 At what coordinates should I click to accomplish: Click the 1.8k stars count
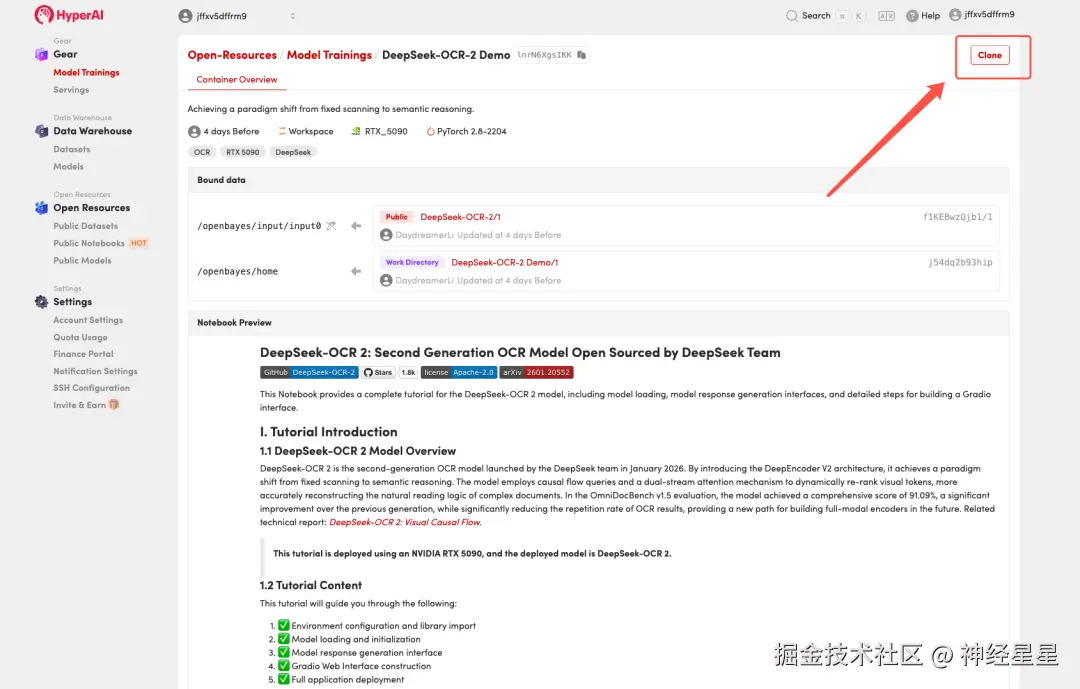point(408,372)
